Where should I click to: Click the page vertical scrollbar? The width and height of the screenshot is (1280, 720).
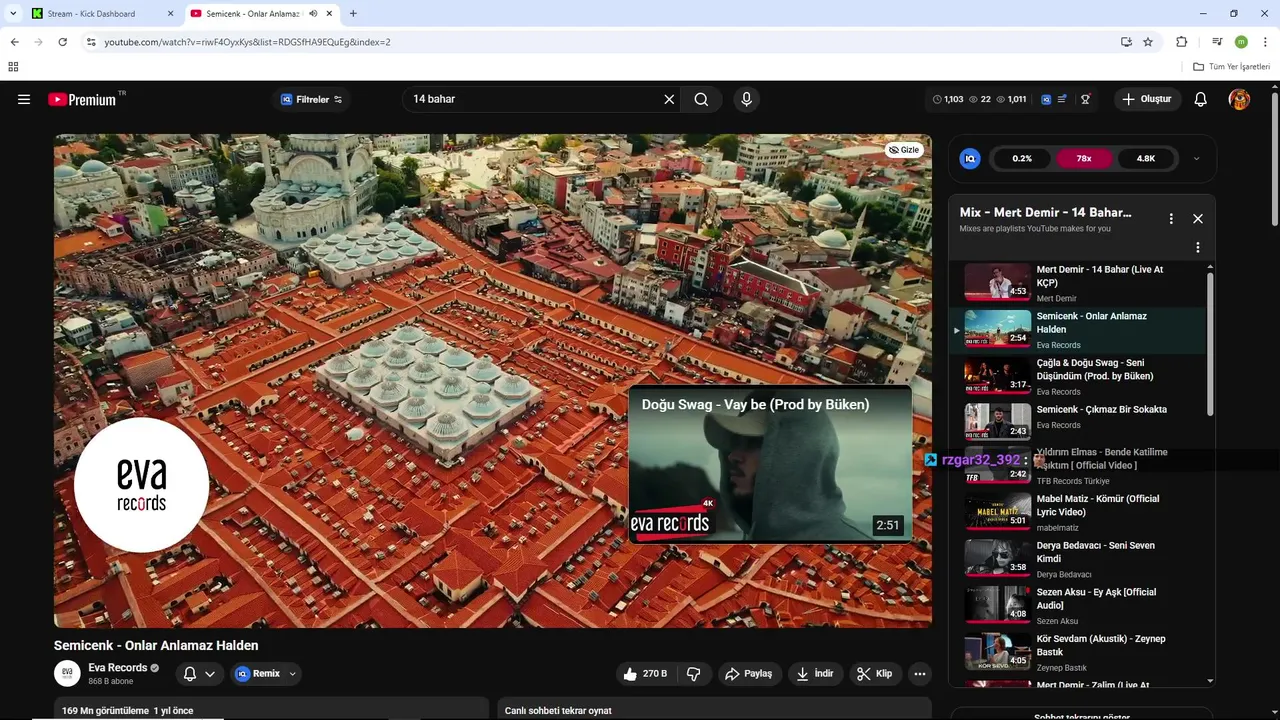point(1274,158)
